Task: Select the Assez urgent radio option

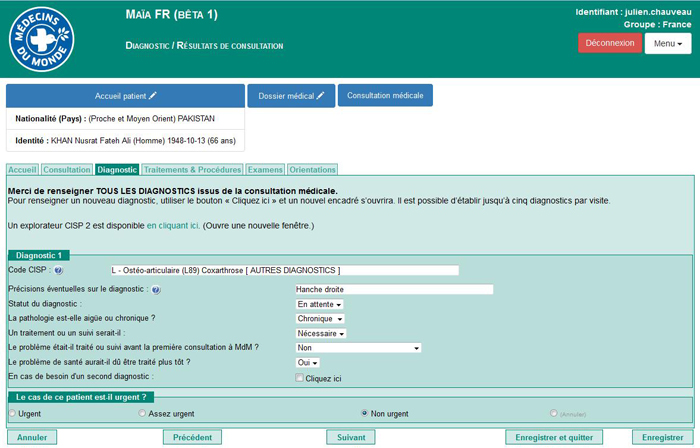Action: click(142, 412)
